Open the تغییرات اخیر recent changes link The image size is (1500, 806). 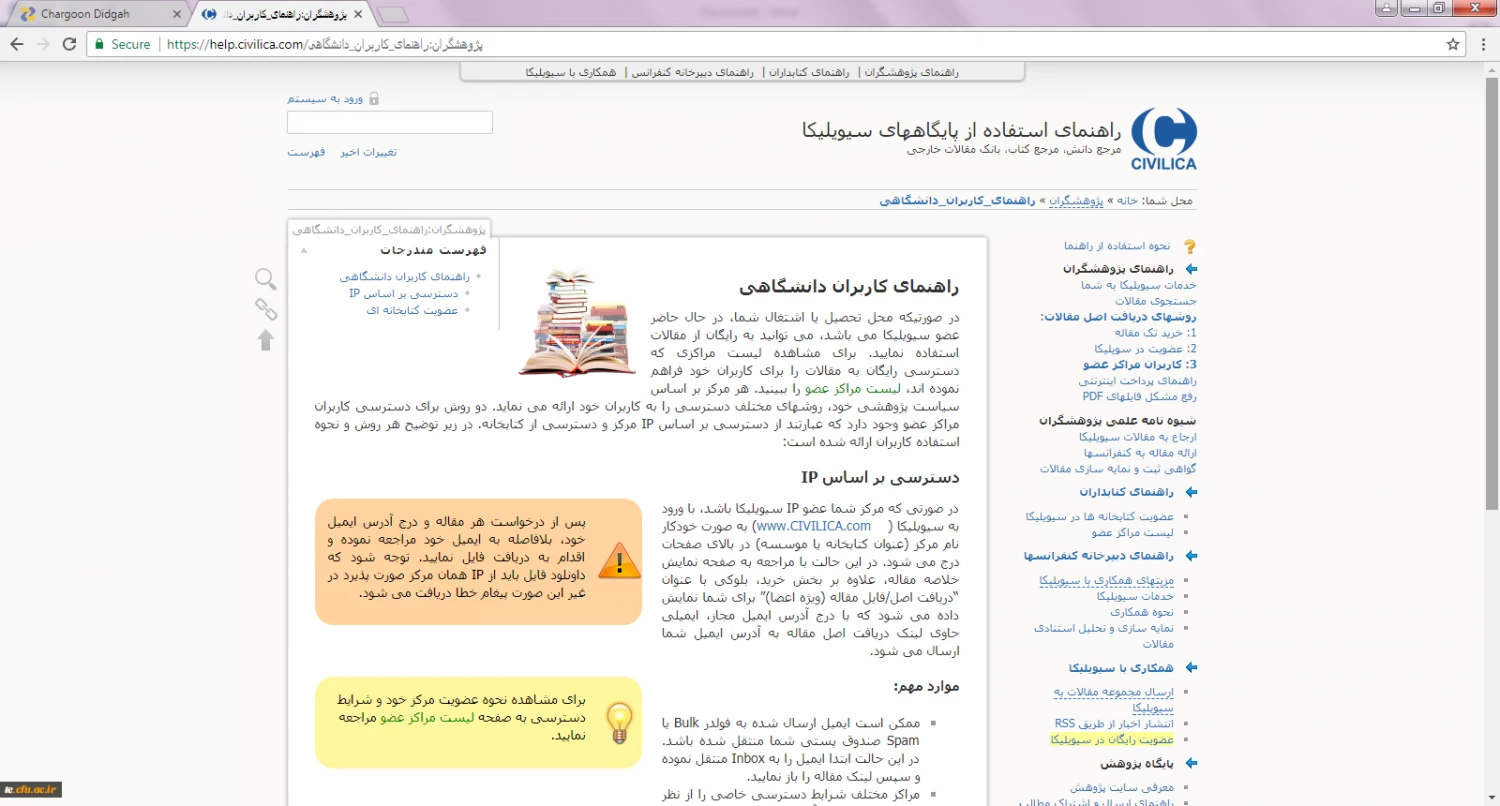pos(368,152)
